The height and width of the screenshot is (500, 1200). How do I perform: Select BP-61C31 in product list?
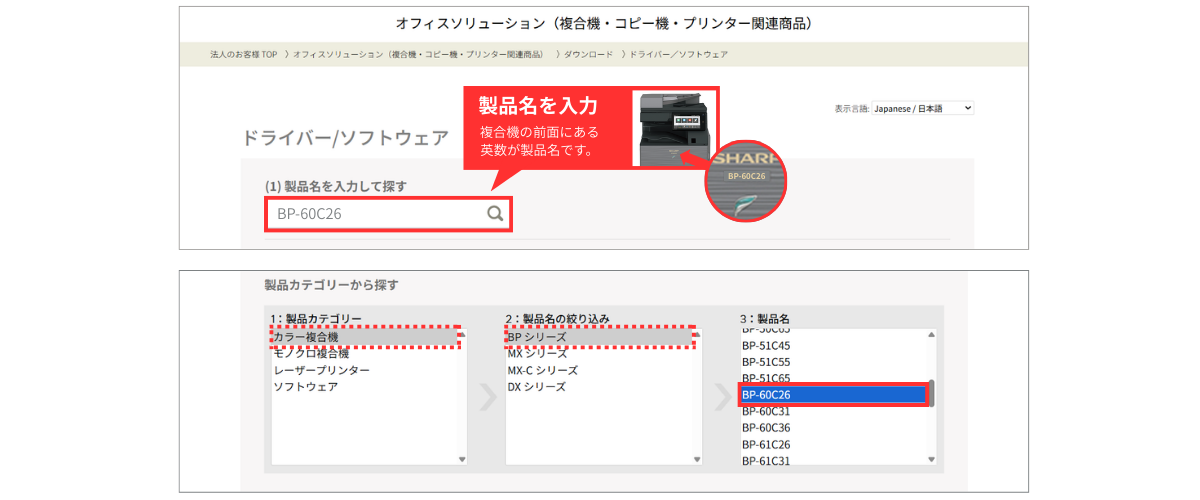pyautogui.click(x=766, y=460)
